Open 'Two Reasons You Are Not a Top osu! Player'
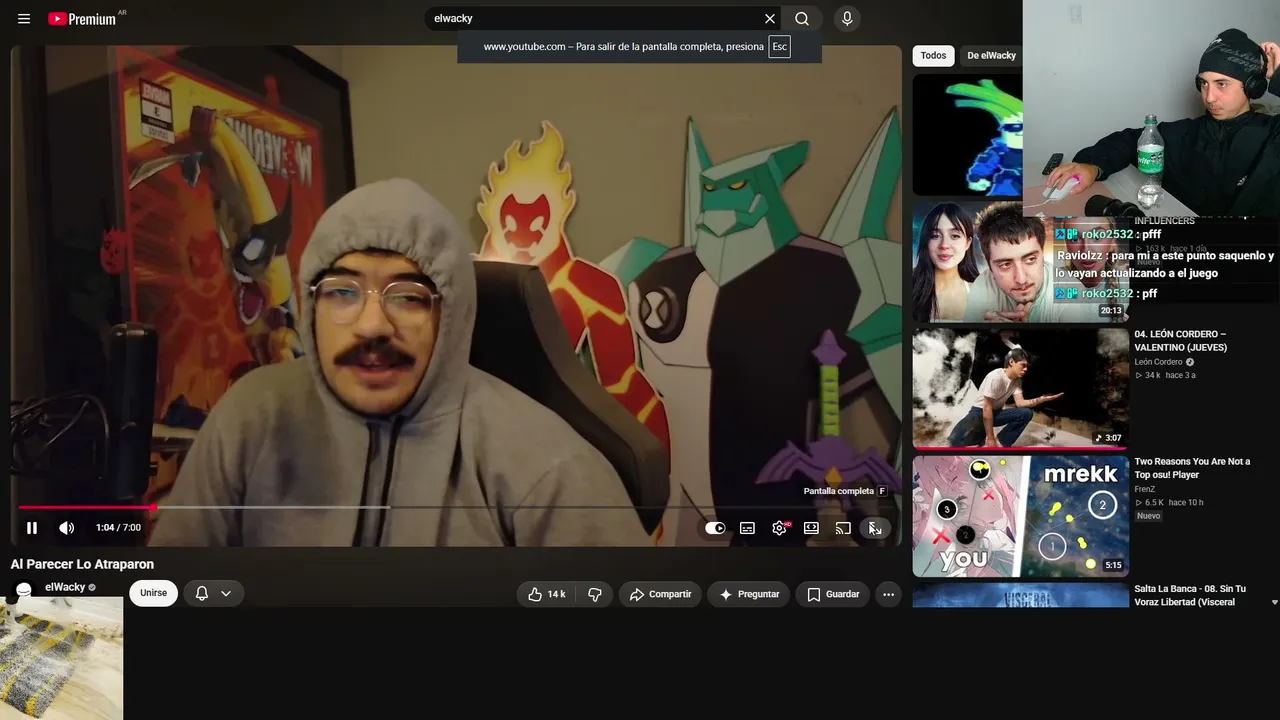1280x720 pixels. point(1192,468)
